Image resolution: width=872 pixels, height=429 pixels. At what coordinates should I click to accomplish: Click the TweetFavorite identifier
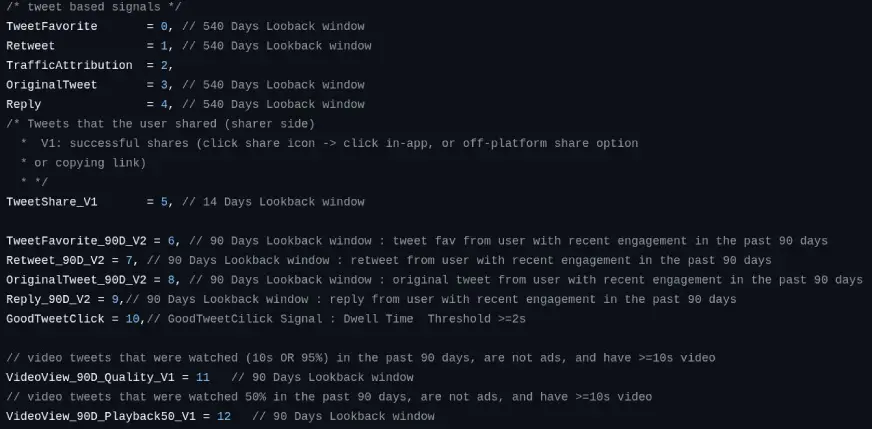52,26
